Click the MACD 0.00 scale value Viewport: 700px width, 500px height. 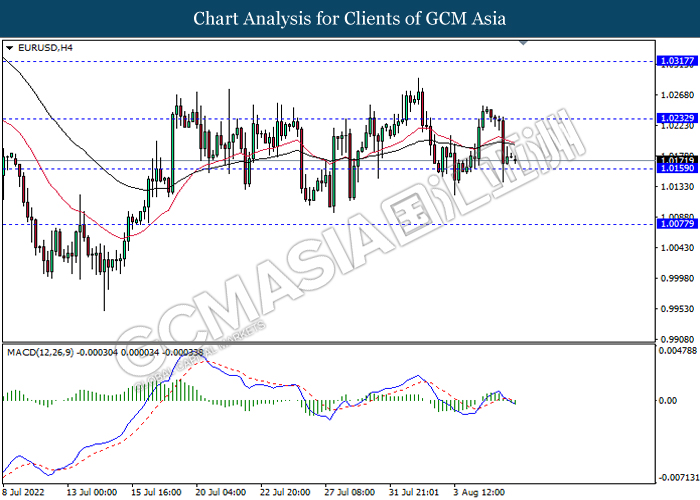coord(668,400)
